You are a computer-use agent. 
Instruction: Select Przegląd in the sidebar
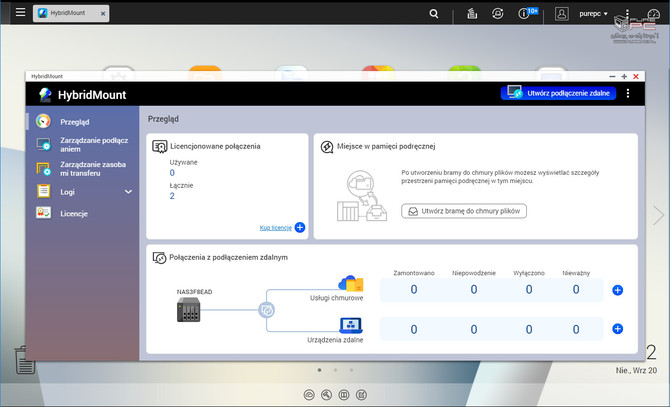(x=82, y=122)
